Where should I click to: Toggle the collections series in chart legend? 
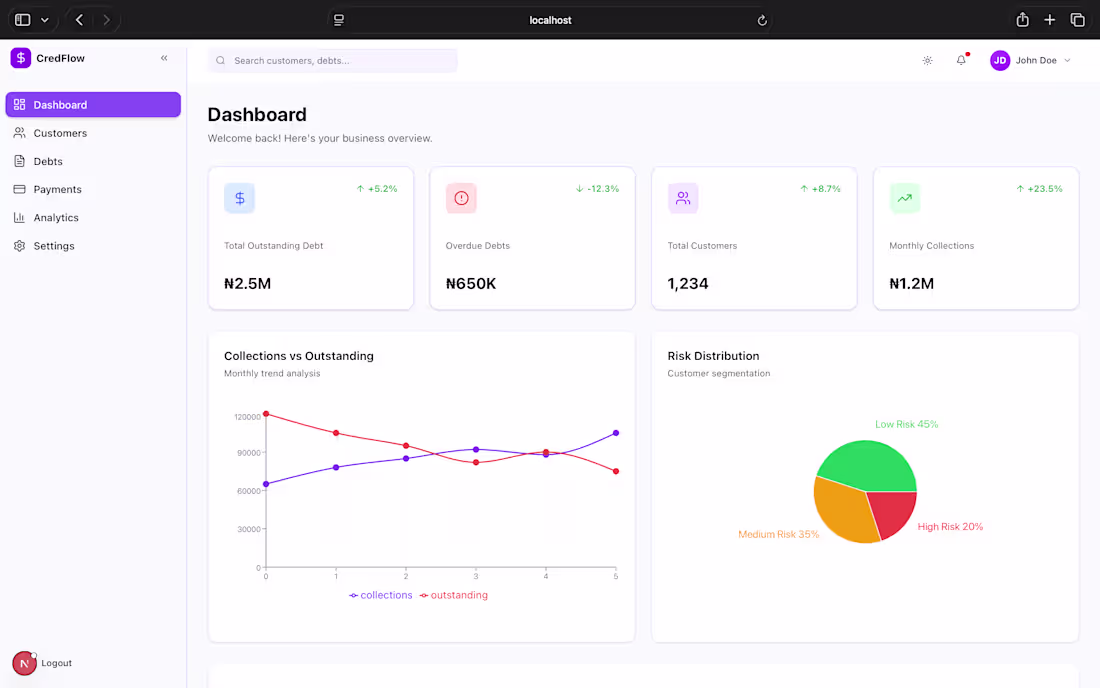(381, 595)
